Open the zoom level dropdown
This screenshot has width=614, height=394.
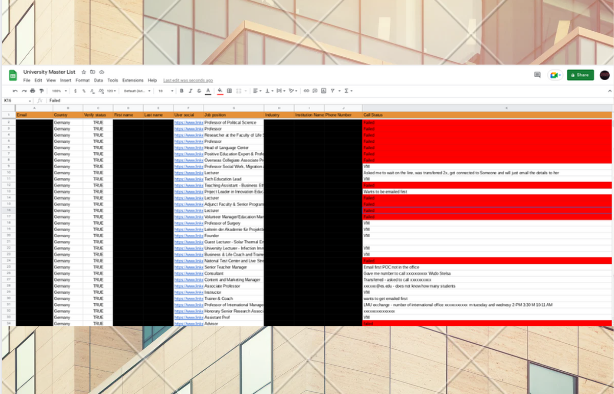click(59, 91)
